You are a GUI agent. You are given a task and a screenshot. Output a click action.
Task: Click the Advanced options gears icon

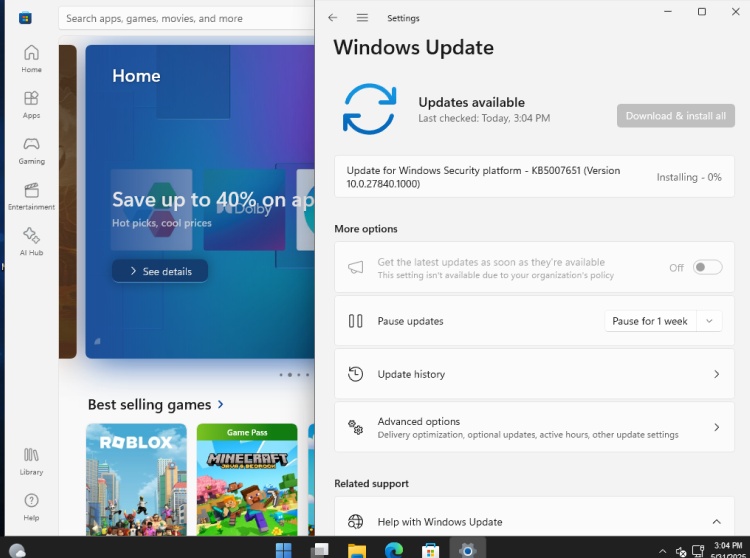[355, 427]
